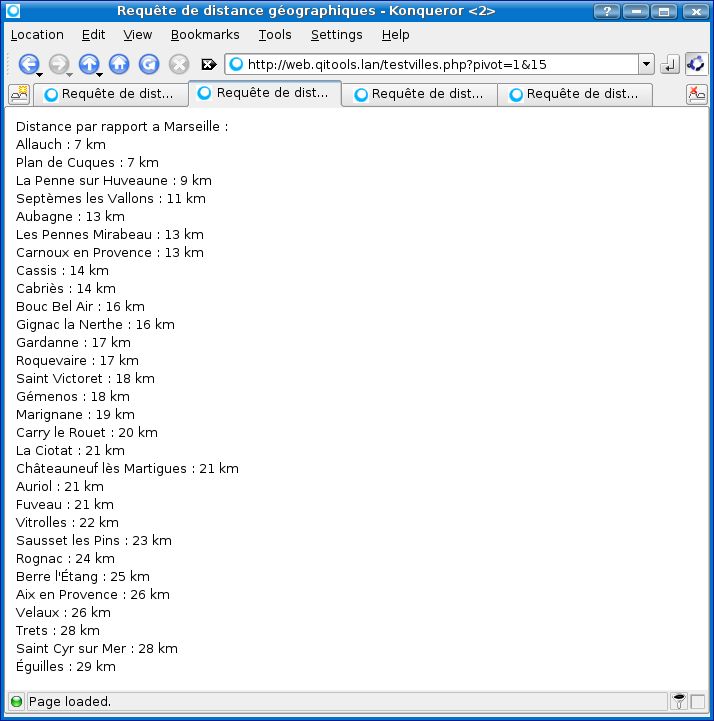714x721 pixels.
Task: Click the Up directory arrow icon
Action: pyautogui.click(x=89, y=64)
